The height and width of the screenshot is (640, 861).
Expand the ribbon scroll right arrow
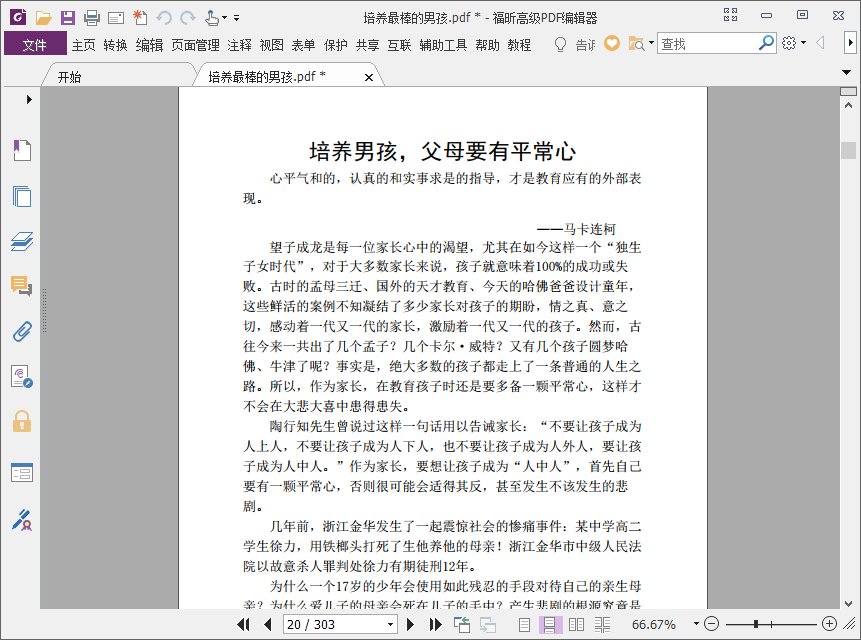point(850,42)
